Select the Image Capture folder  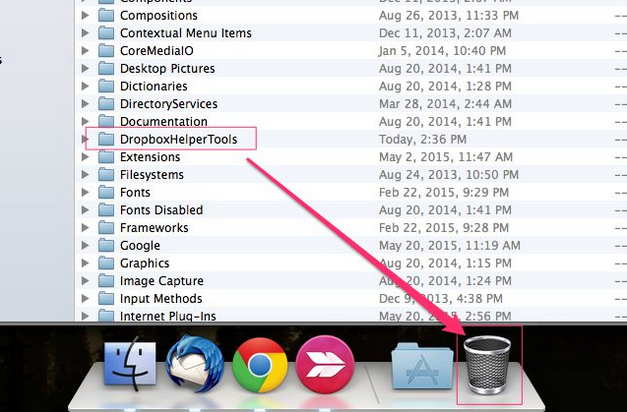(161, 281)
